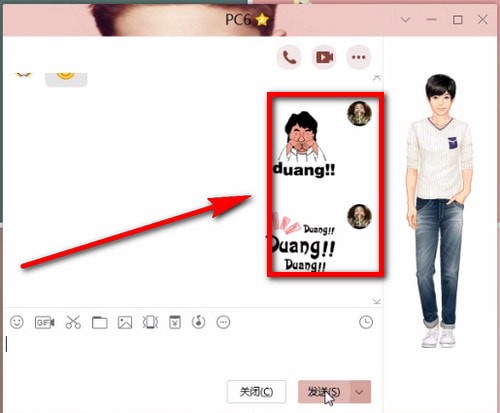This screenshot has width=500, height=413.
Task: Click the 发送(S) send button
Action: 324,392
